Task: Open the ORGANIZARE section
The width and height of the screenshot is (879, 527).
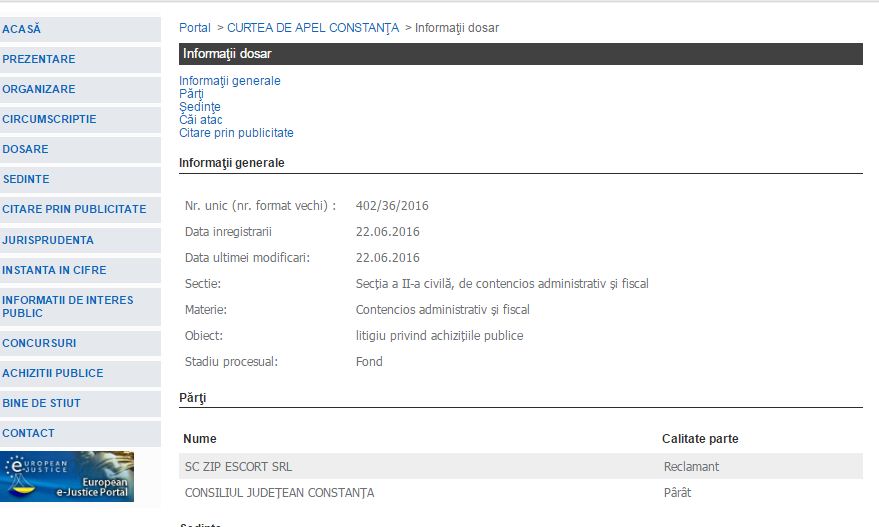Action: point(39,89)
